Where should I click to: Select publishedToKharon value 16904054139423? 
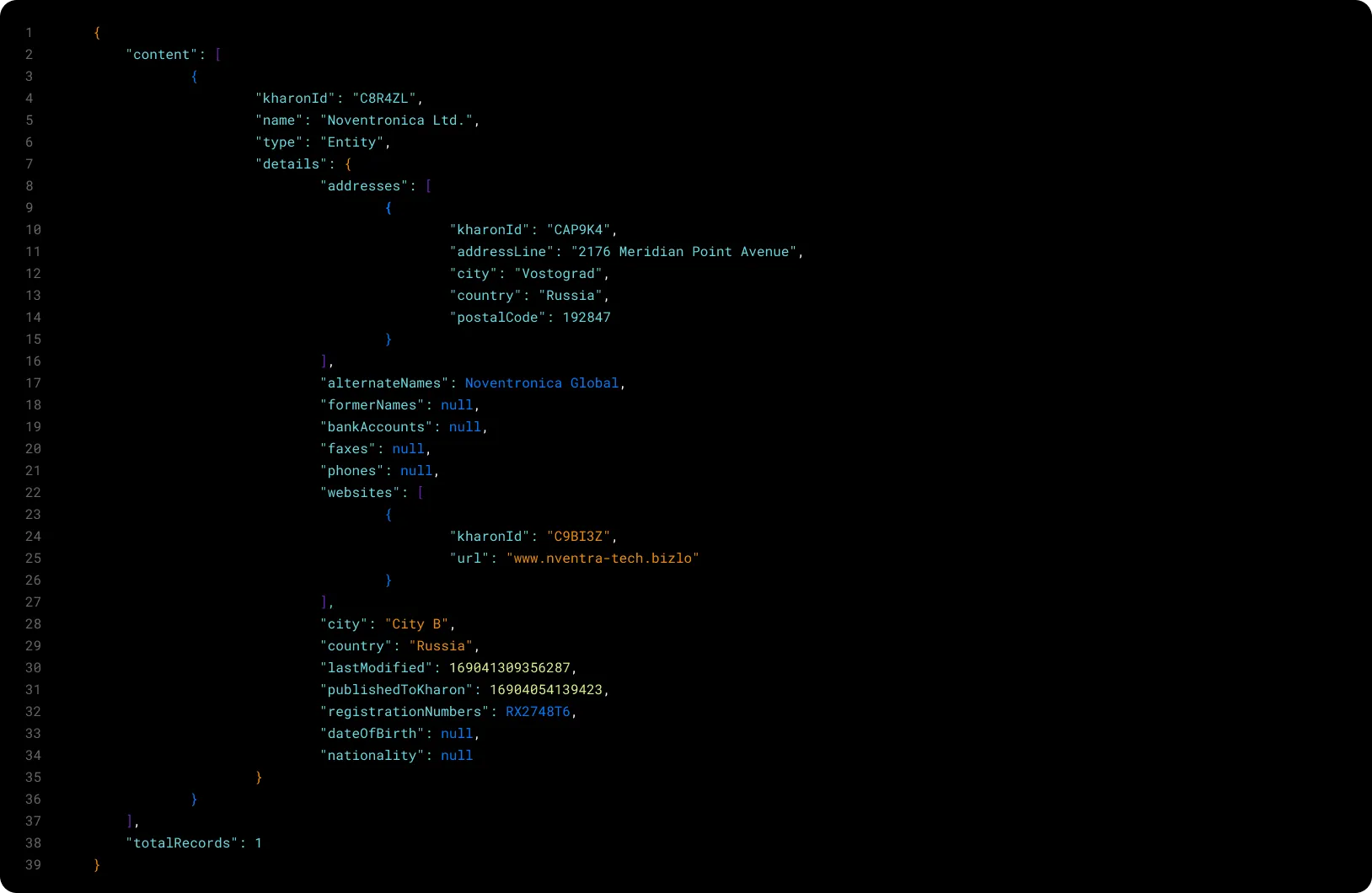point(546,690)
